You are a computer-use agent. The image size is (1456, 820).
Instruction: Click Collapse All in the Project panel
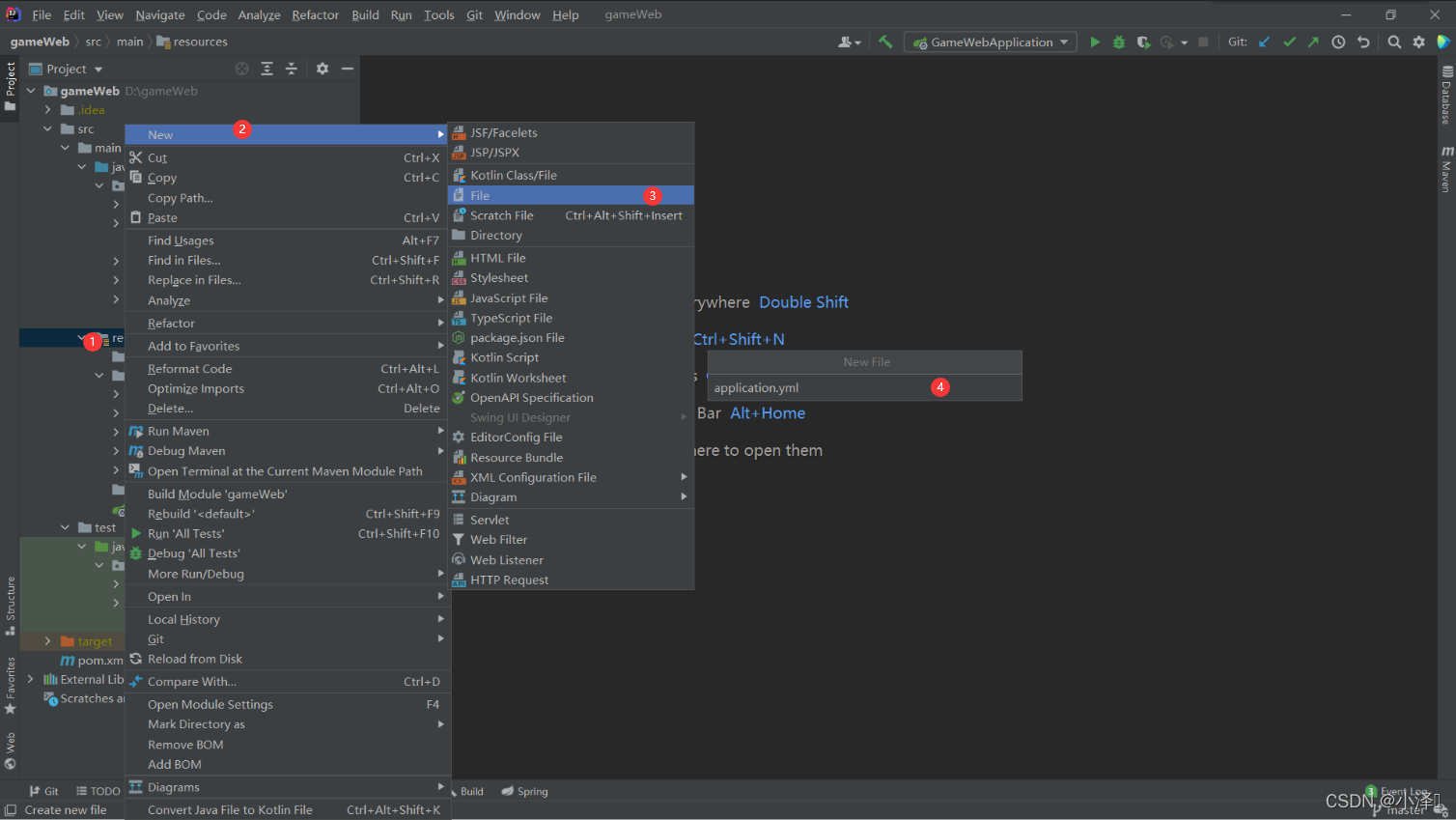pyautogui.click(x=291, y=69)
